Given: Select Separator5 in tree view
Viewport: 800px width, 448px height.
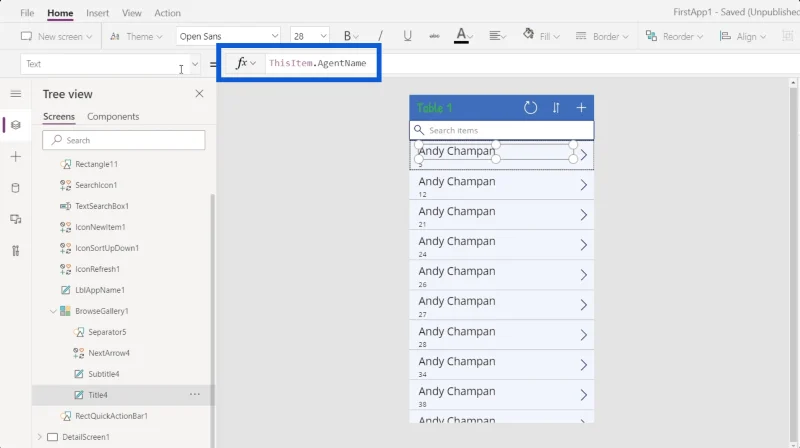Looking at the screenshot, I should pyautogui.click(x=107, y=332).
